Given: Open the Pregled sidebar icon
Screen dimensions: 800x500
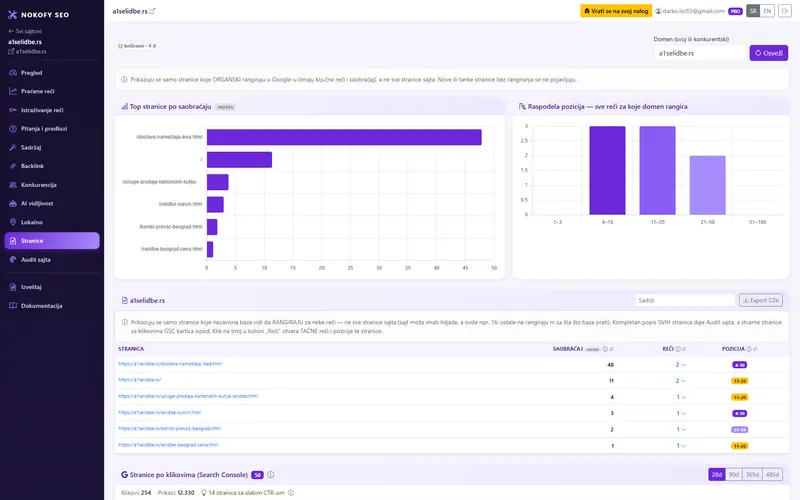Looking at the screenshot, I should [x=13, y=73].
